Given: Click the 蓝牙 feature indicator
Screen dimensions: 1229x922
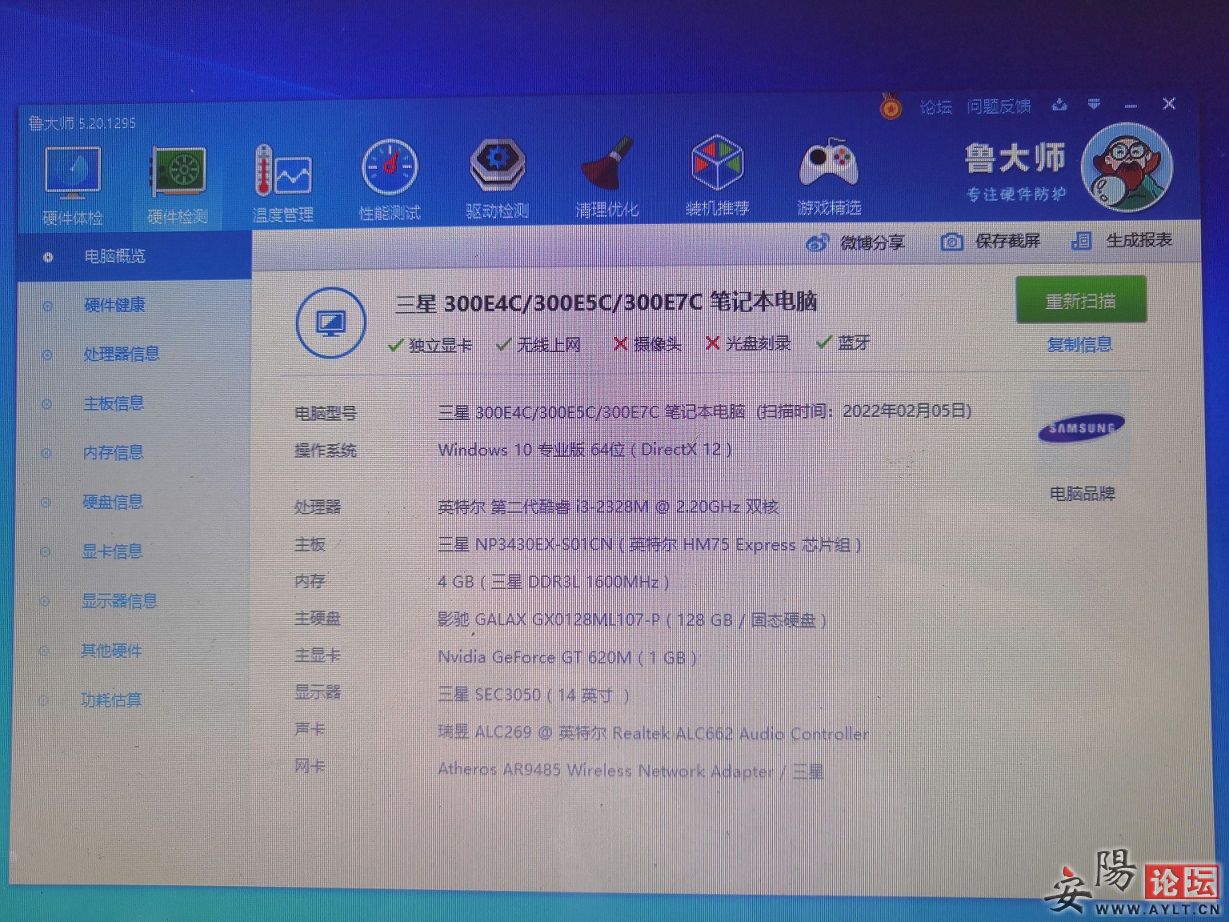Looking at the screenshot, I should pyautogui.click(x=843, y=343).
